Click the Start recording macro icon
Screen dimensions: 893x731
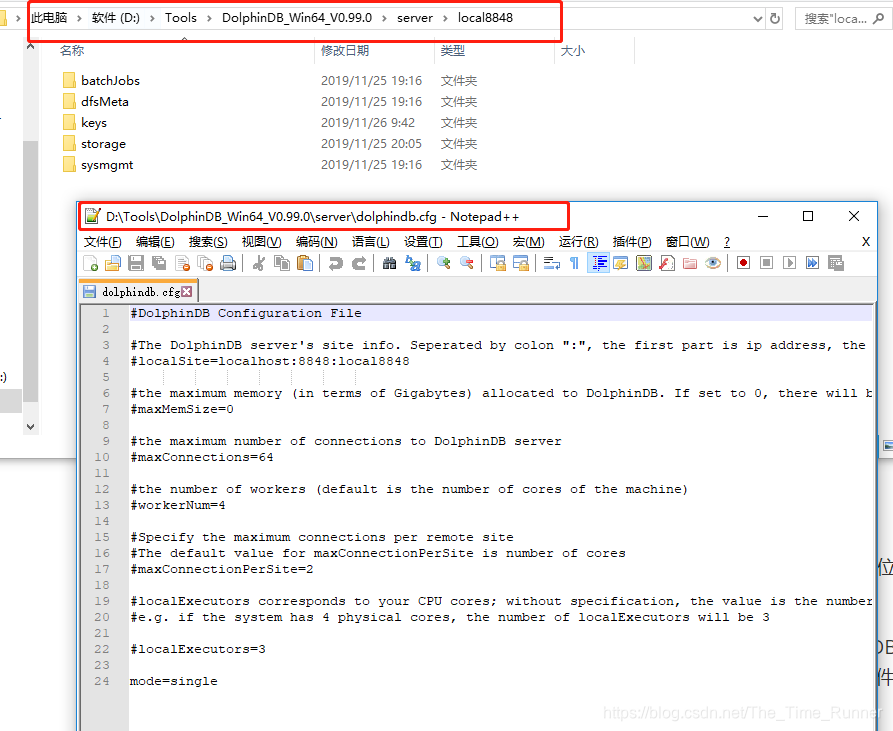coord(743,263)
